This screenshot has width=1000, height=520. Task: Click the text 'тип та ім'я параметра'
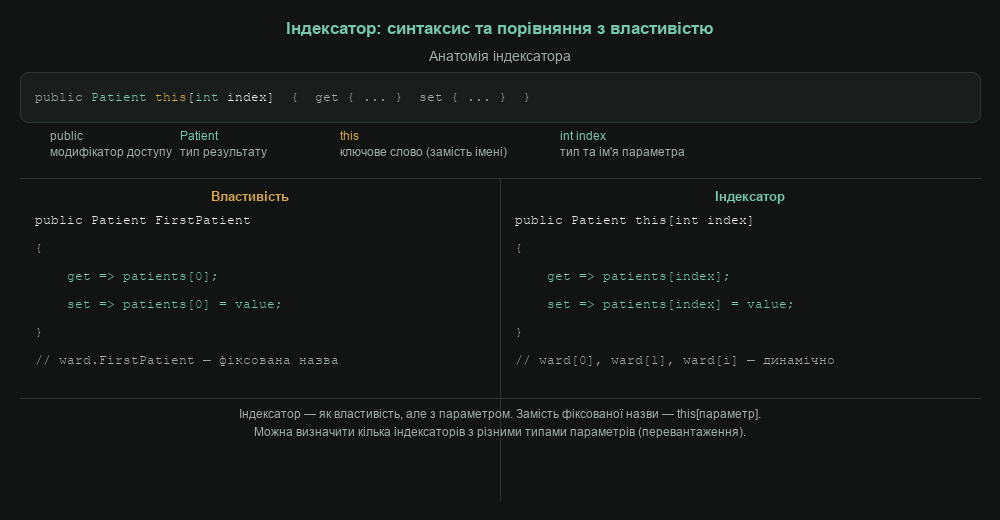point(622,152)
